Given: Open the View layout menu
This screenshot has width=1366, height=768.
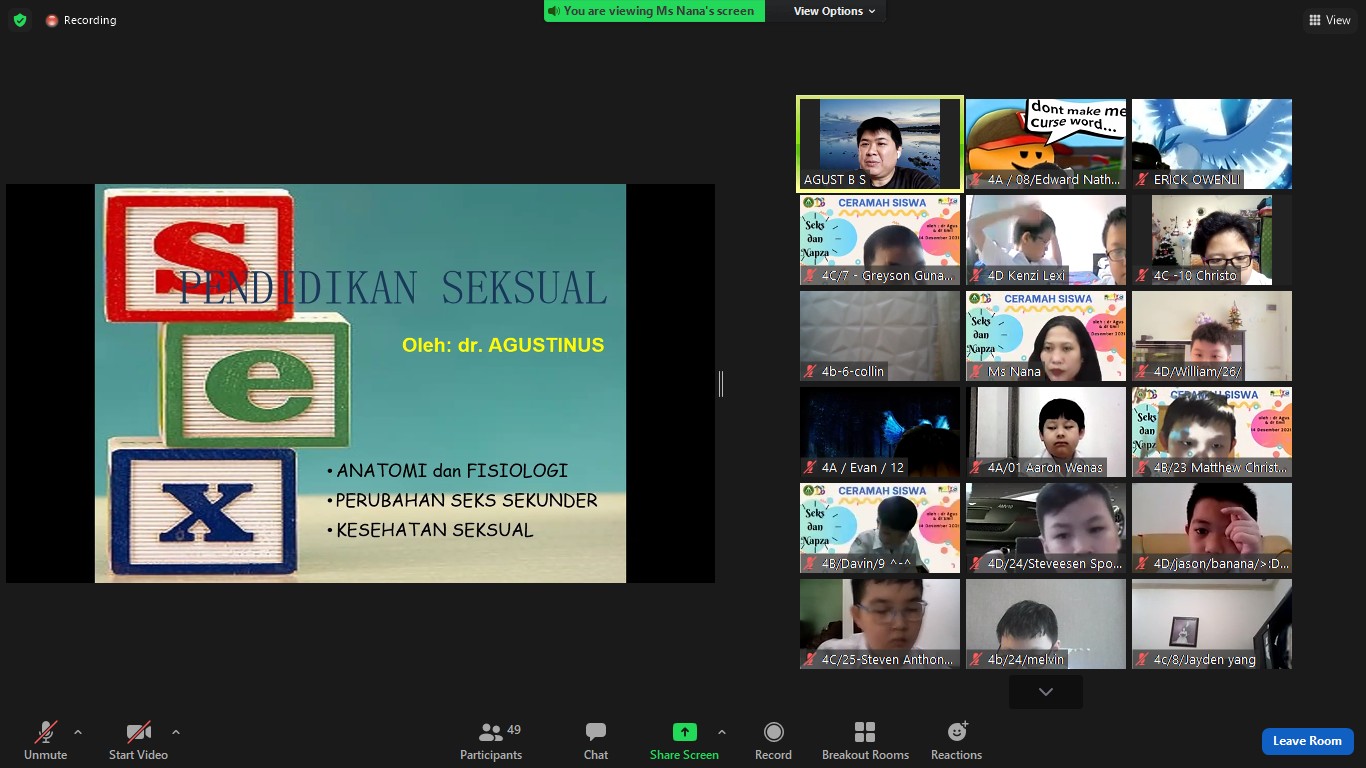Looking at the screenshot, I should 1329,20.
